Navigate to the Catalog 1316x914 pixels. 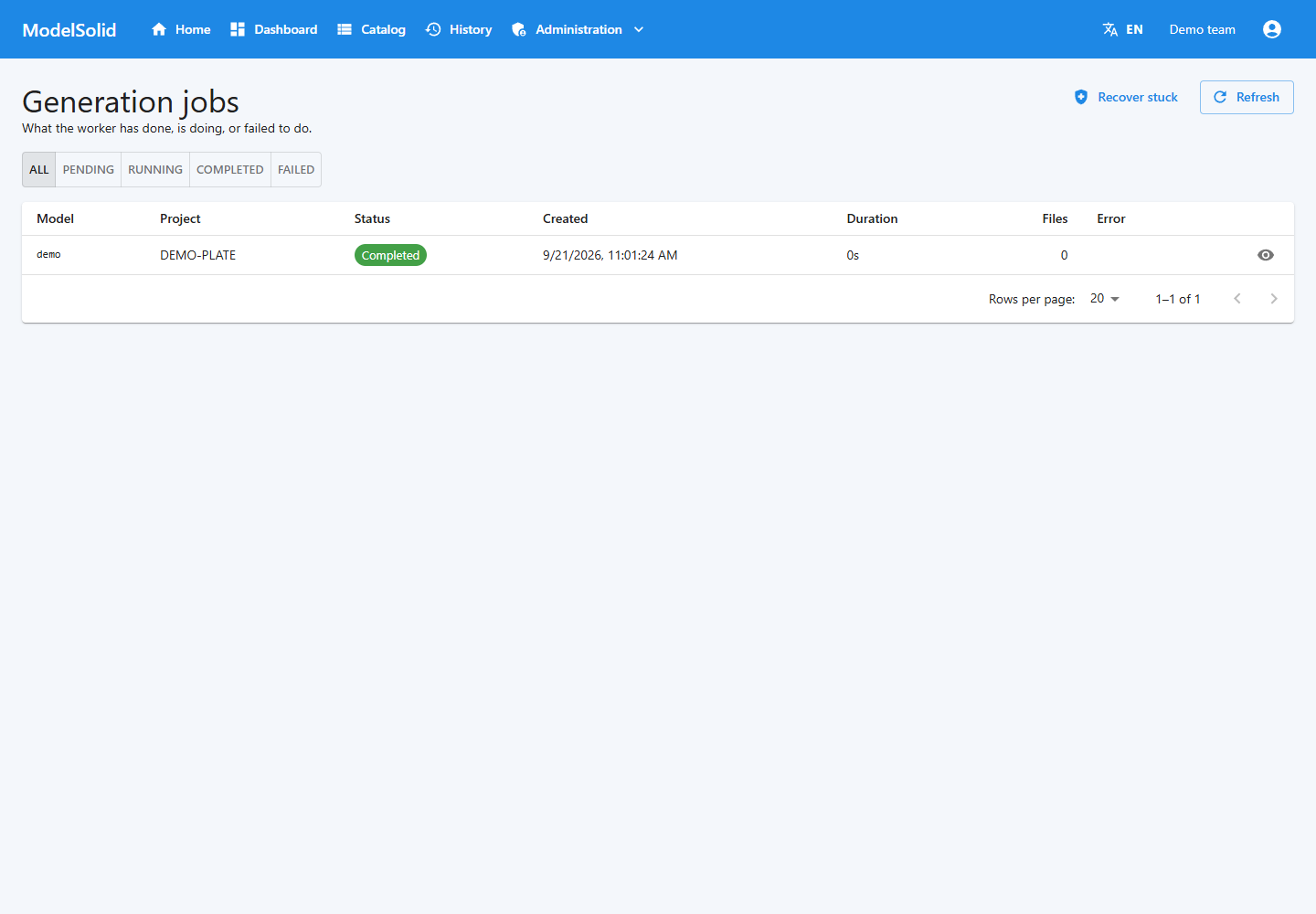(371, 29)
